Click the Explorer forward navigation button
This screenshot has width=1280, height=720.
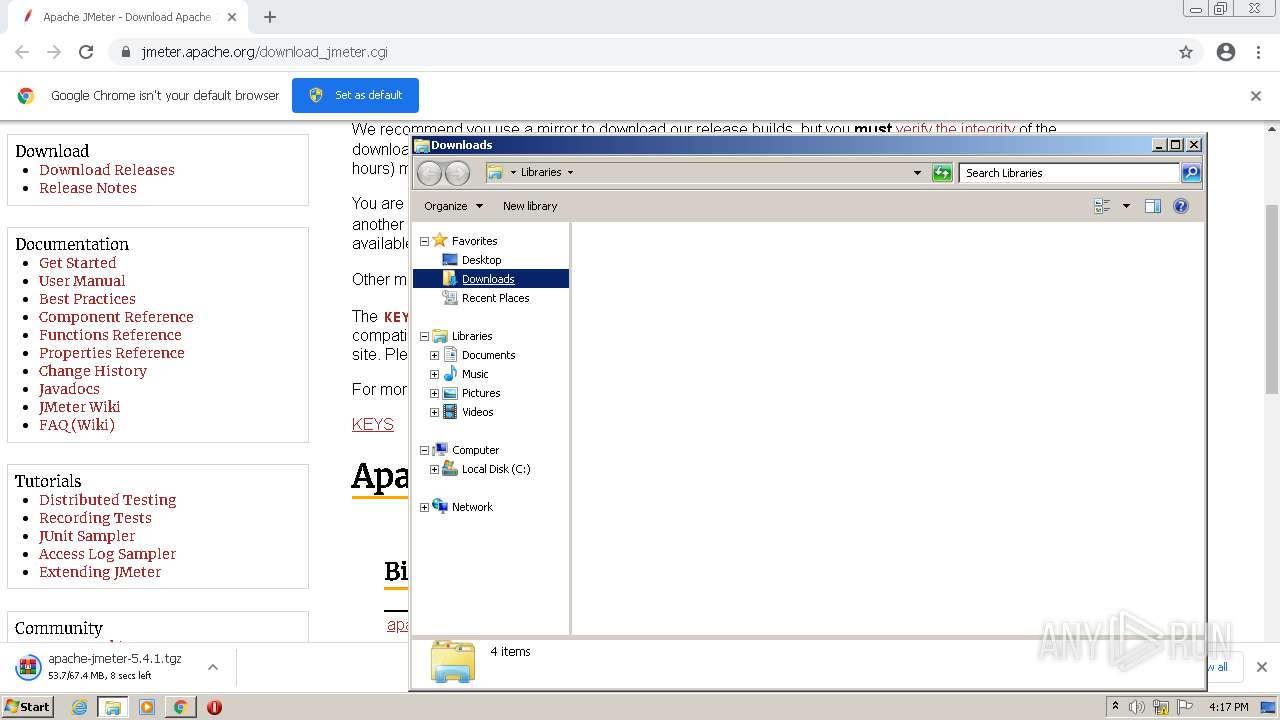(457, 173)
